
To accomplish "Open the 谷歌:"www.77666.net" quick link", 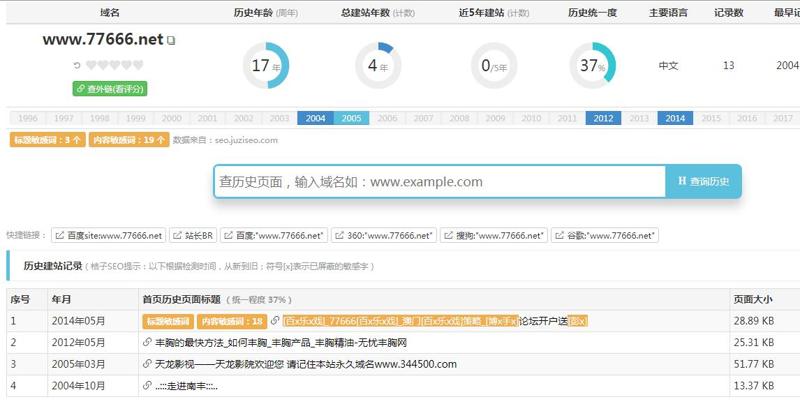I will [x=605, y=235].
